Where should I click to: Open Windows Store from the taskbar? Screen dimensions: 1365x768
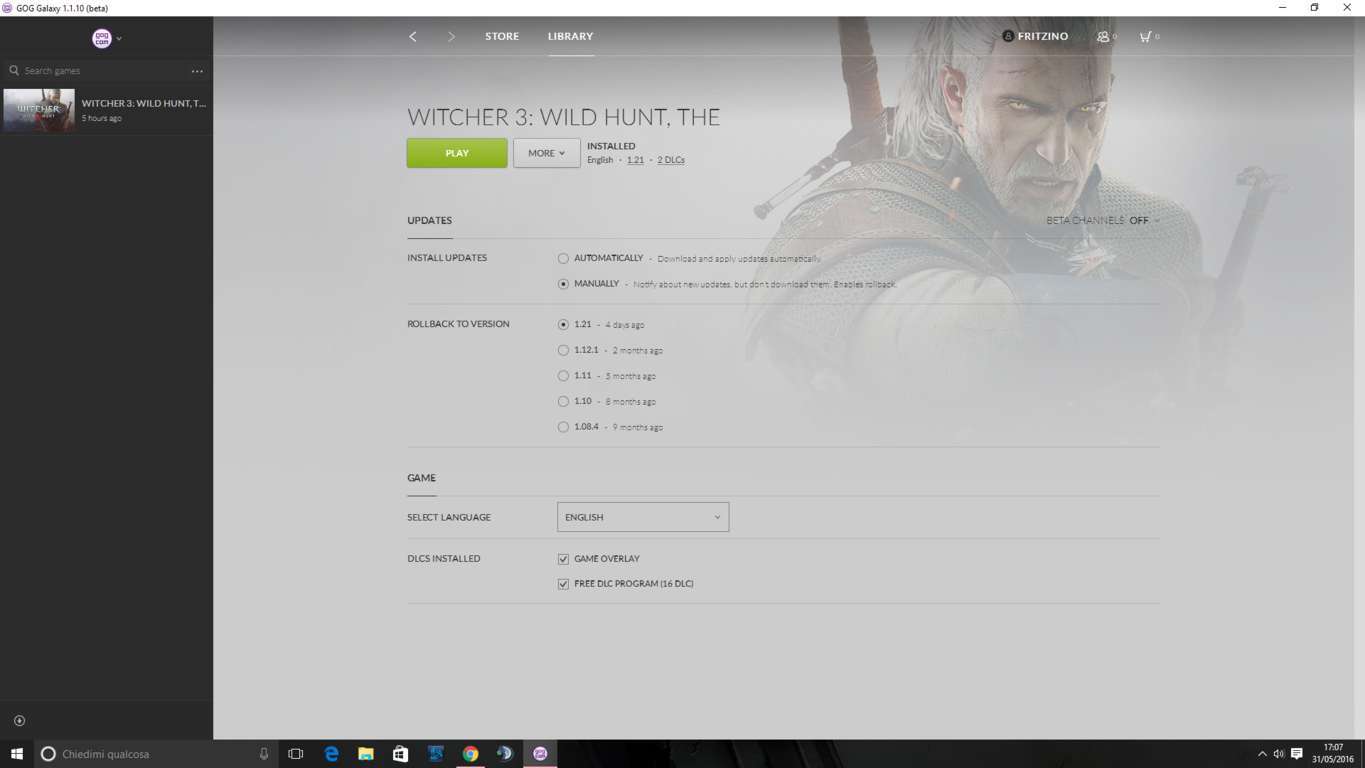401,754
